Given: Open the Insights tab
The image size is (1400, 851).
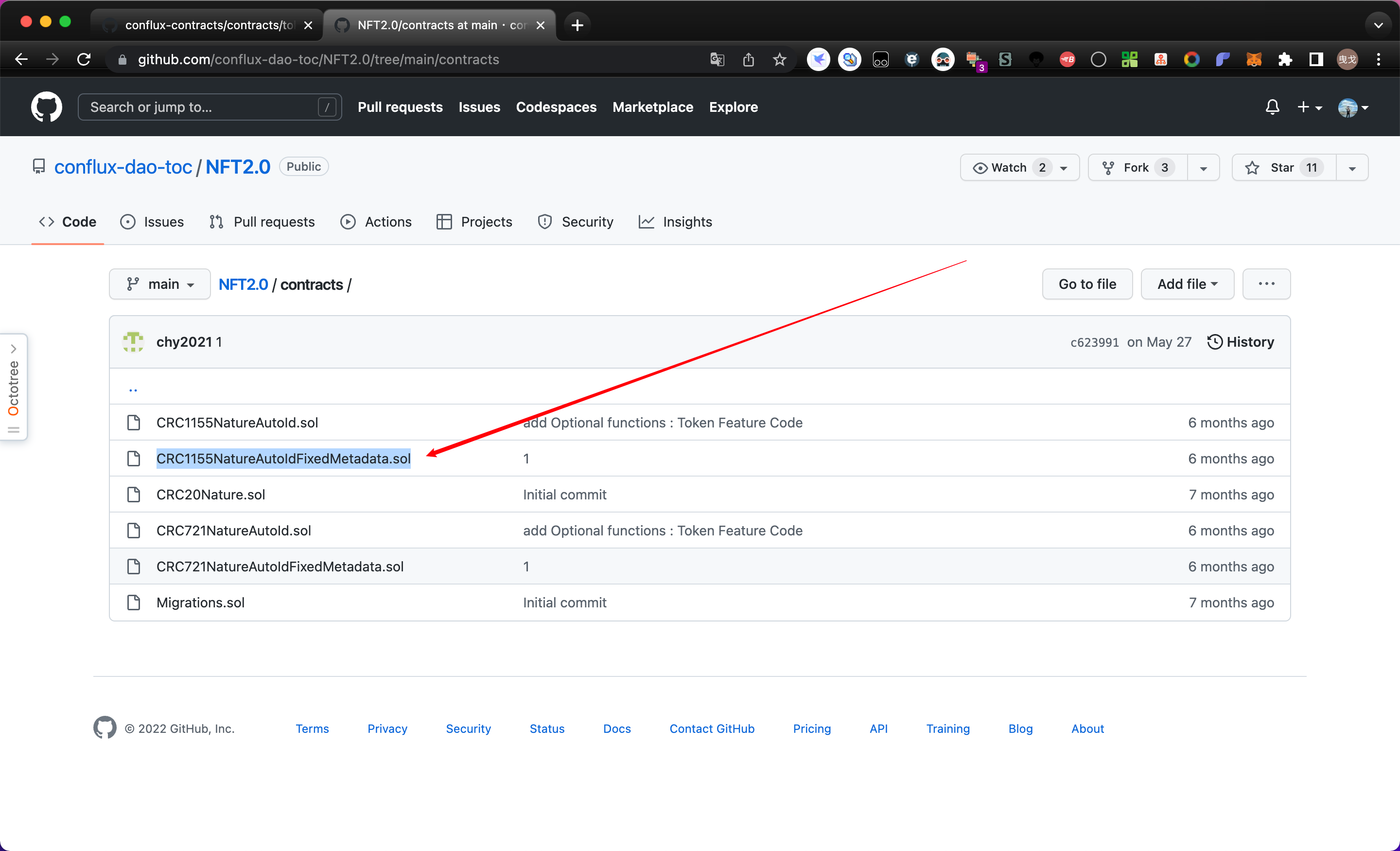Looking at the screenshot, I should [675, 222].
